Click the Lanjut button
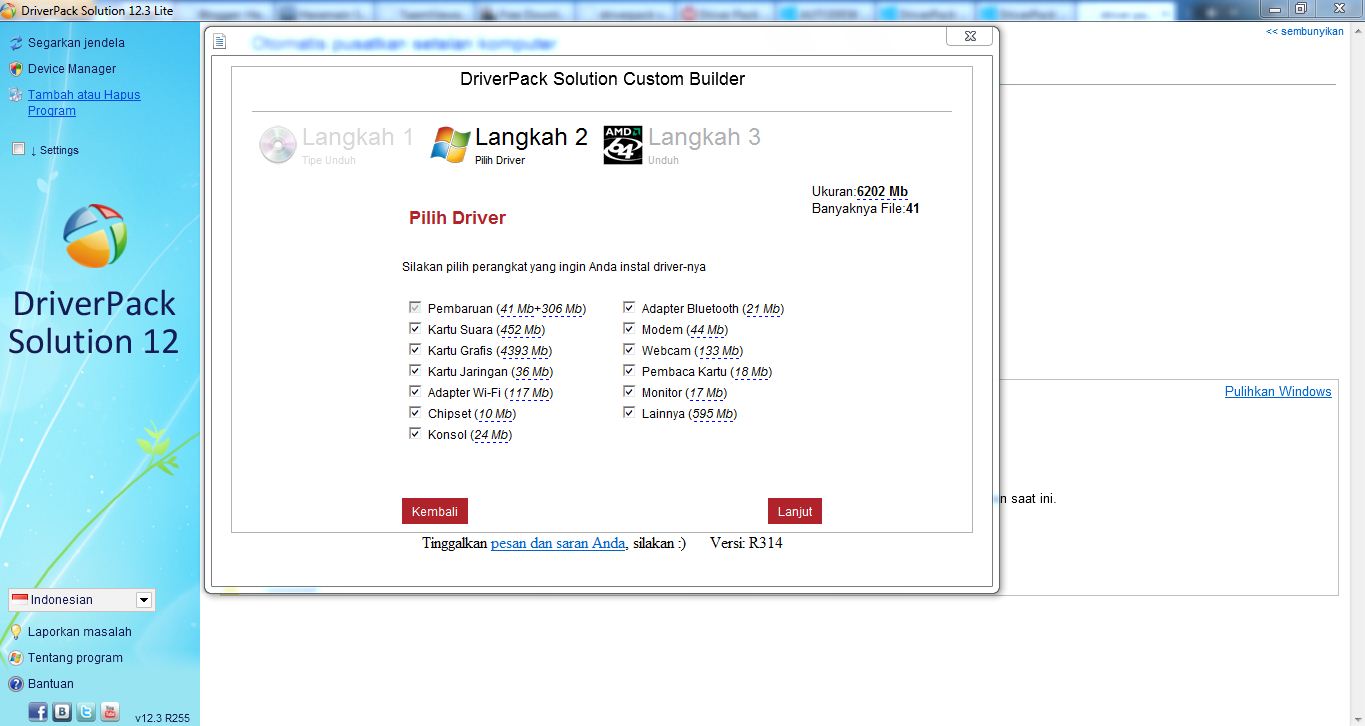This screenshot has height=726, width=1365. tap(795, 511)
